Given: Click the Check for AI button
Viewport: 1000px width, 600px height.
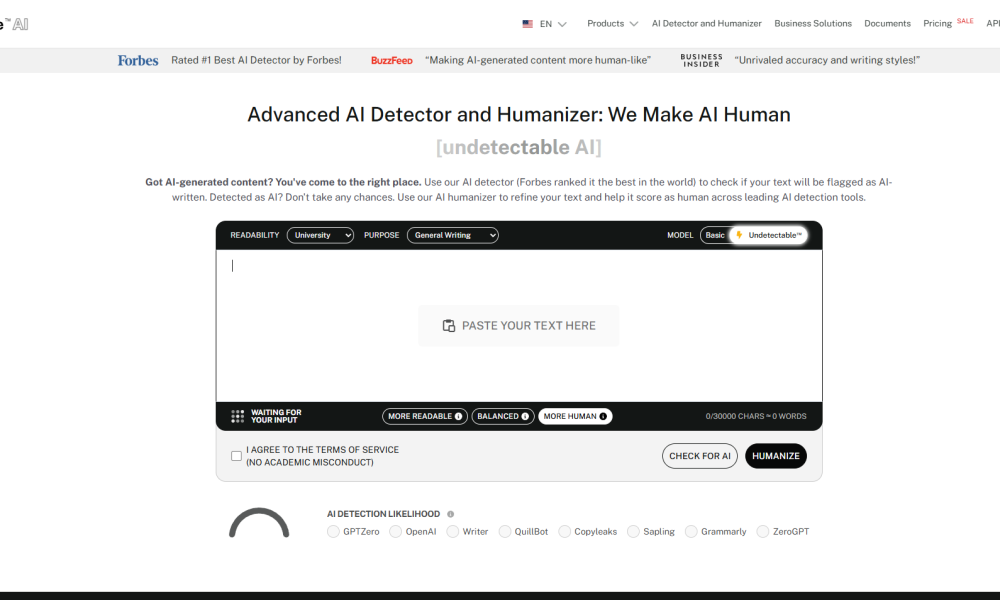Looking at the screenshot, I should pyautogui.click(x=700, y=456).
